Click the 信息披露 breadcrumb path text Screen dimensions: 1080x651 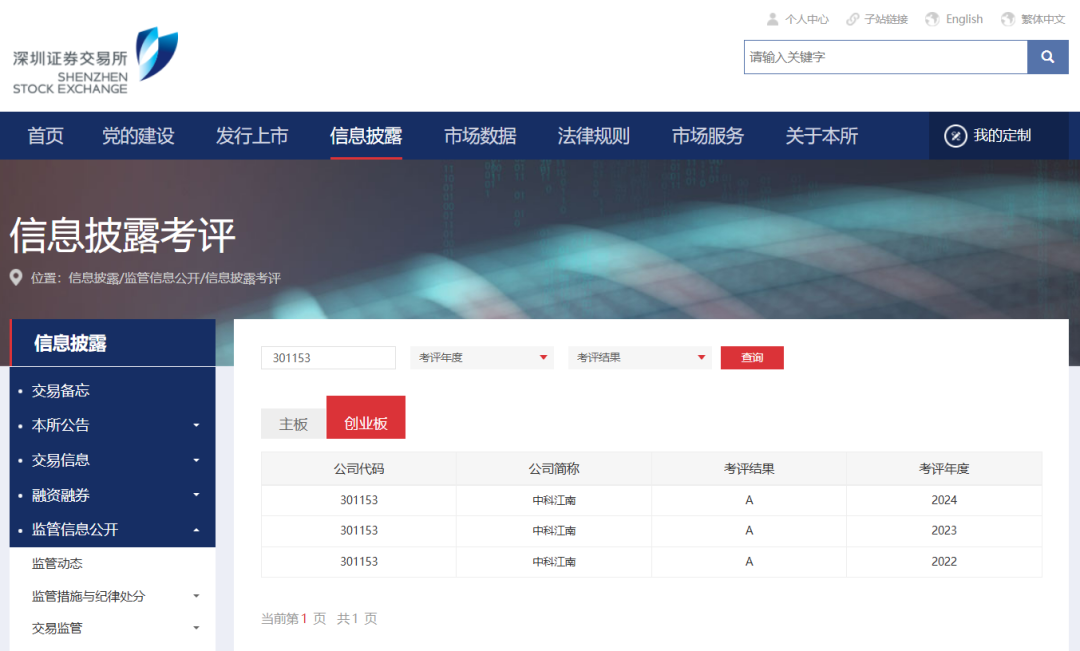tap(94, 278)
